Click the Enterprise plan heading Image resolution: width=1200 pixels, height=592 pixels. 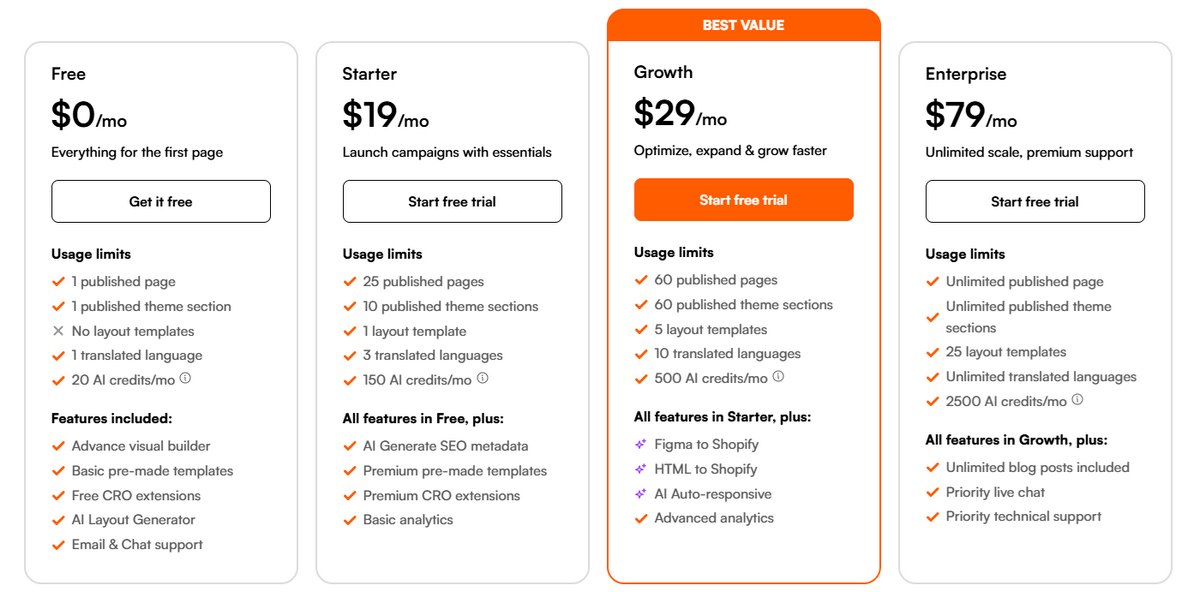coord(964,73)
